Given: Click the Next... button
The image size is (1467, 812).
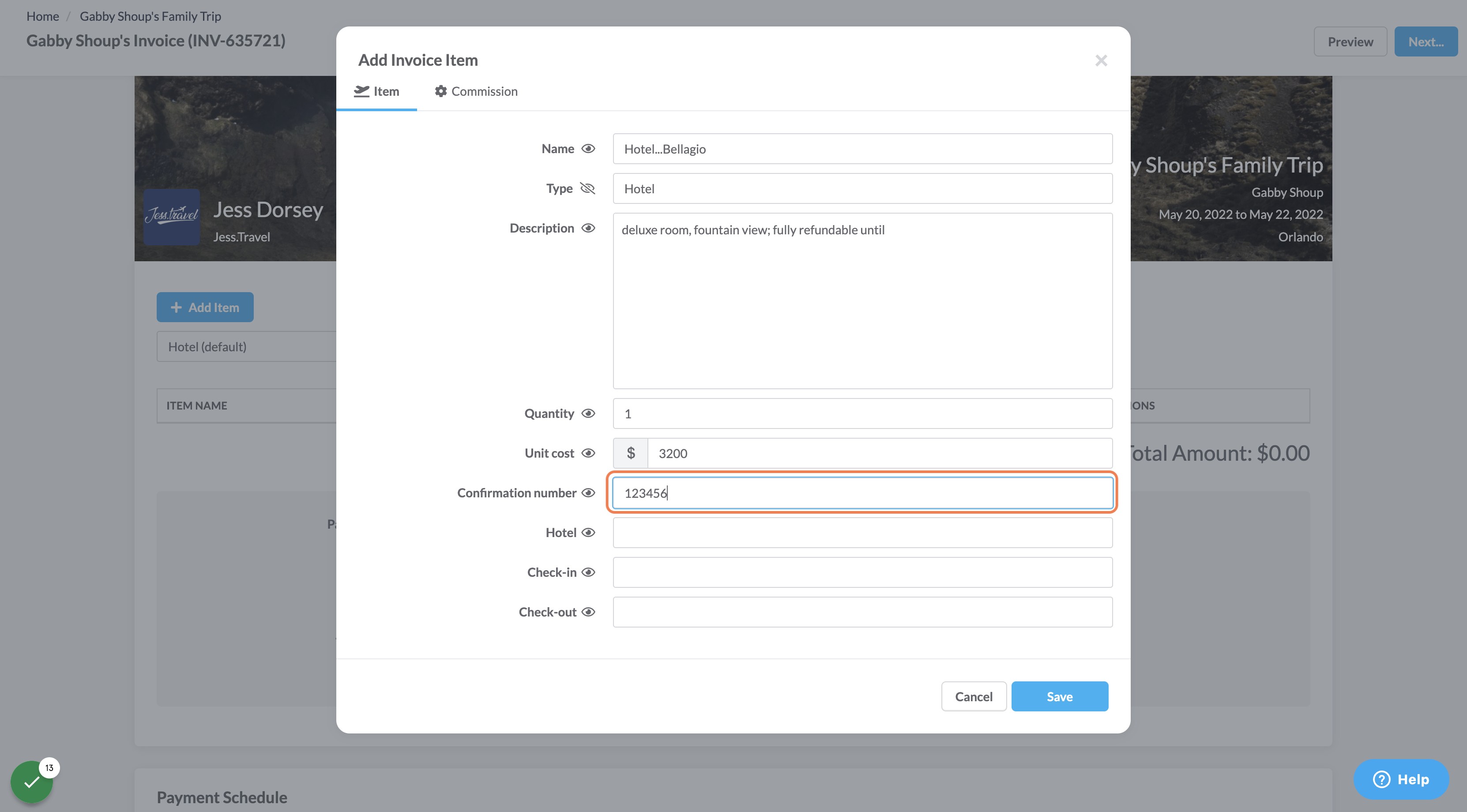Looking at the screenshot, I should tap(1426, 41).
